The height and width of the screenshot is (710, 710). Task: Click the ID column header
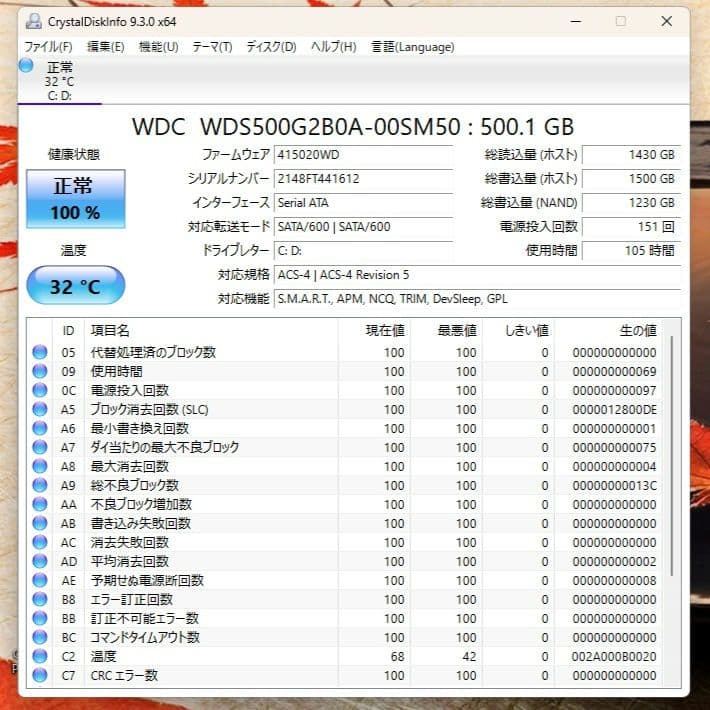68,331
